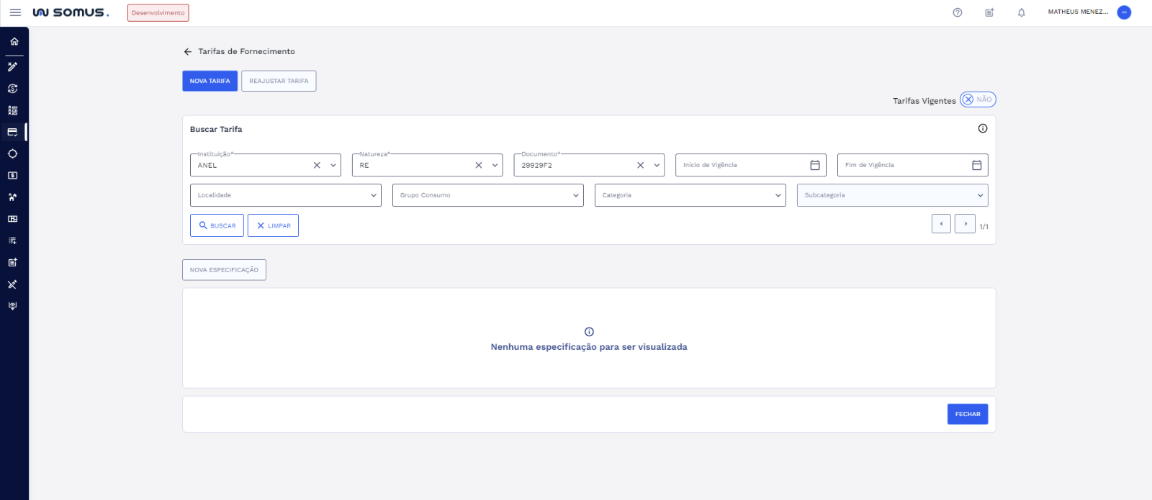Click the info icon in Buscar Tarifa panel
This screenshot has width=1152, height=500.
[982, 129]
